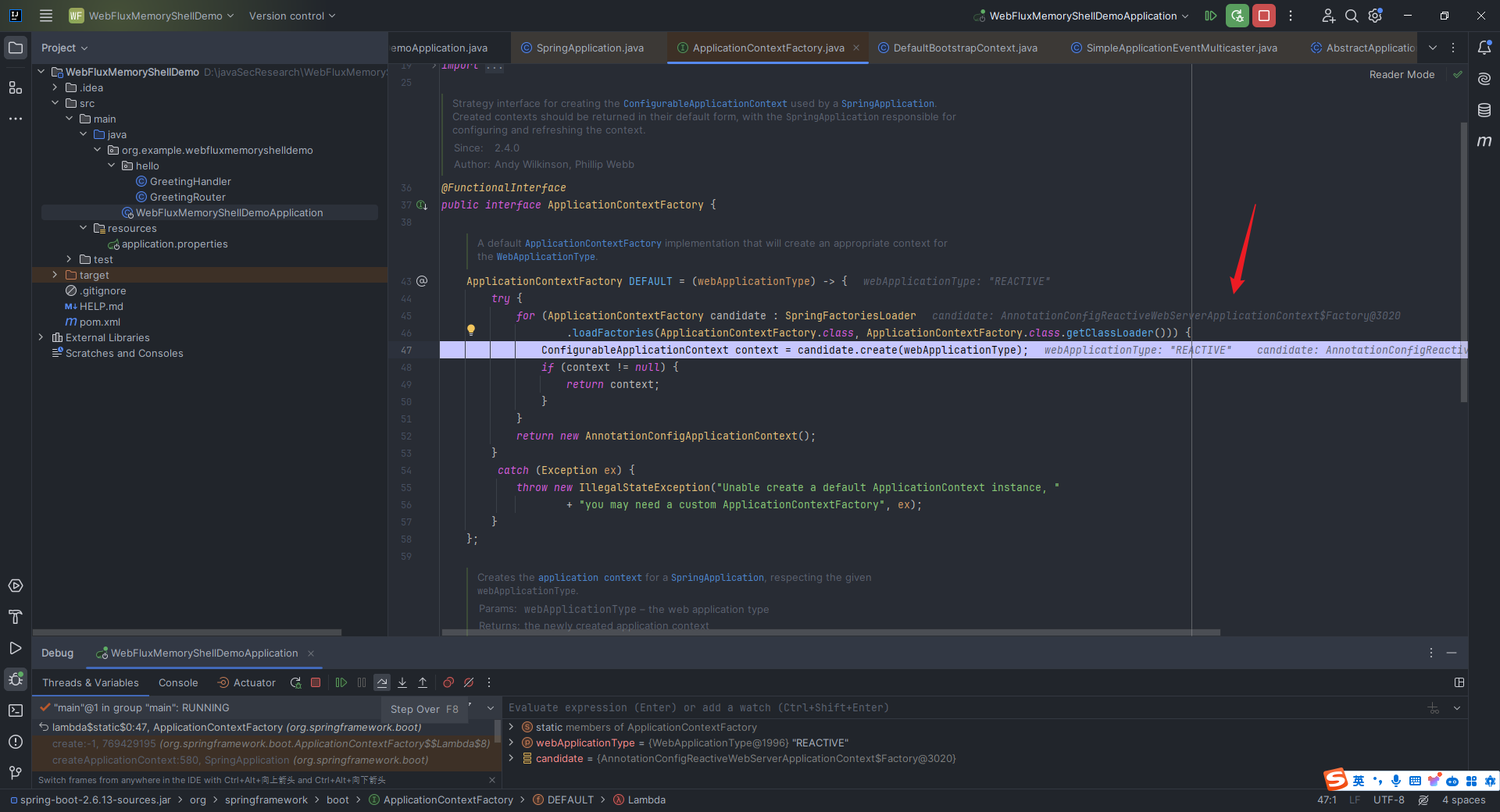Image resolution: width=1500 pixels, height=812 pixels.
Task: Open the Problems tool window
Action: [16, 742]
